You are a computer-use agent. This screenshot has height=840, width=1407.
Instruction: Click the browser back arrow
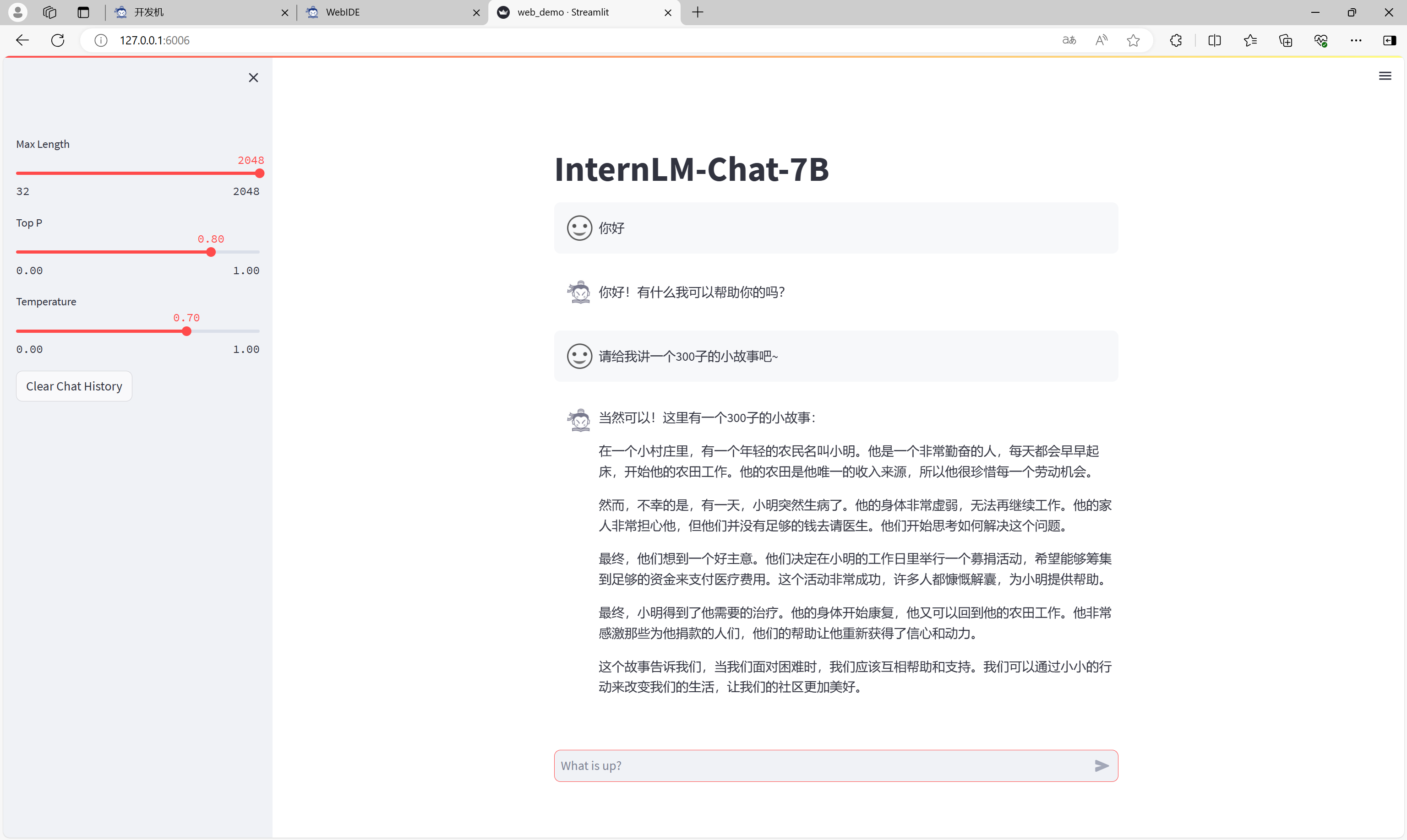[22, 40]
